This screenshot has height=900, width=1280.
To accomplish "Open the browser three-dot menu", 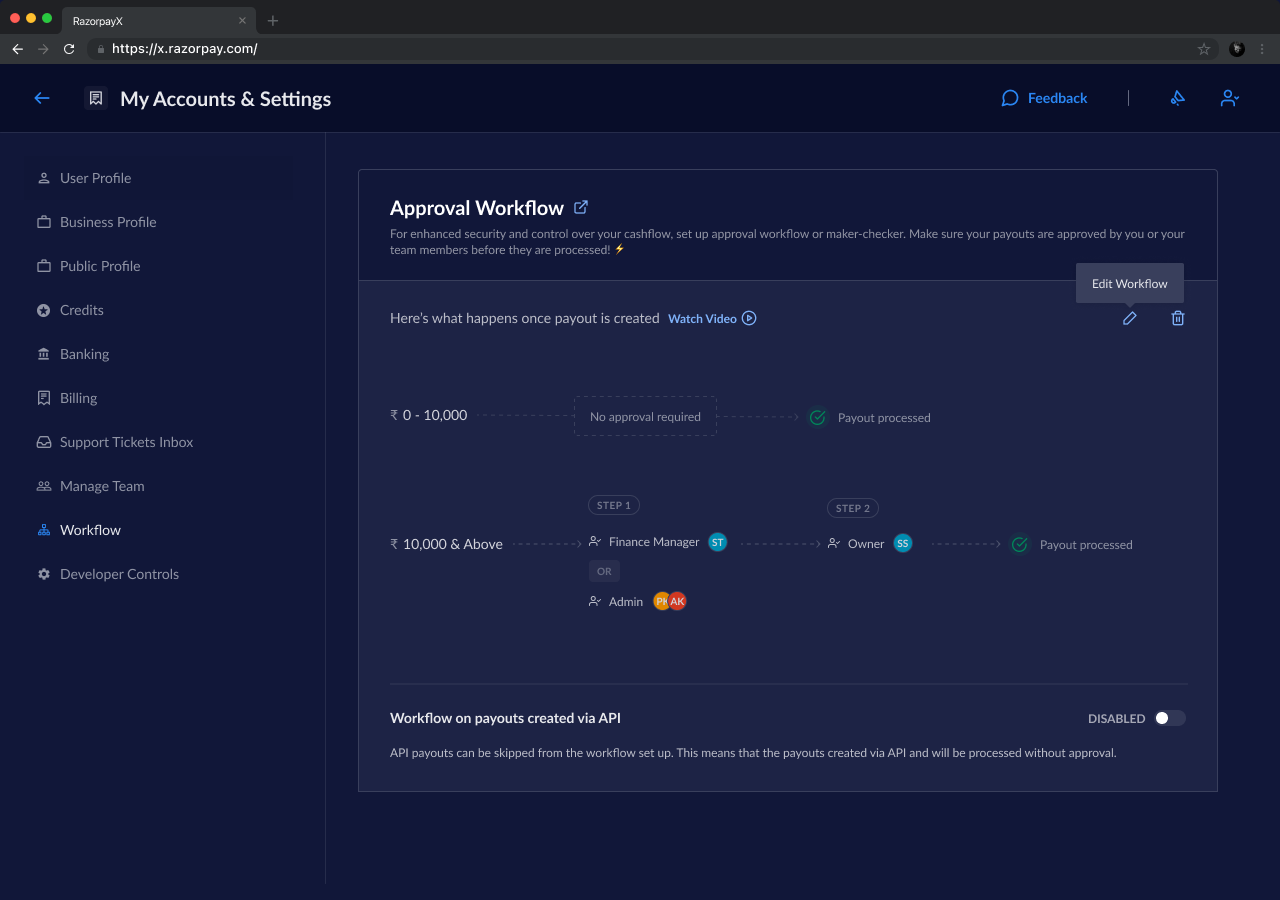I will [1263, 48].
